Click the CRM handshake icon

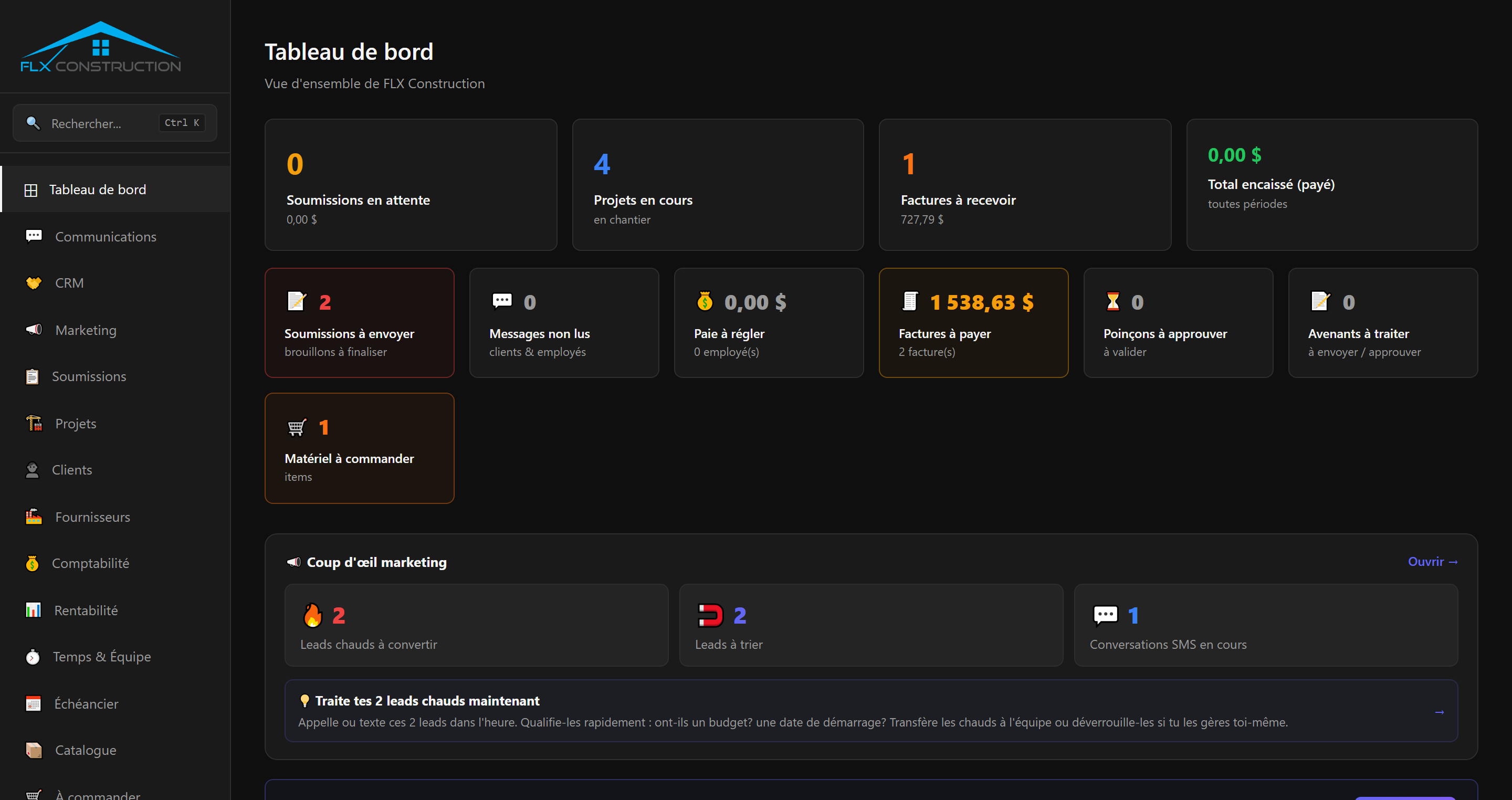pos(34,283)
